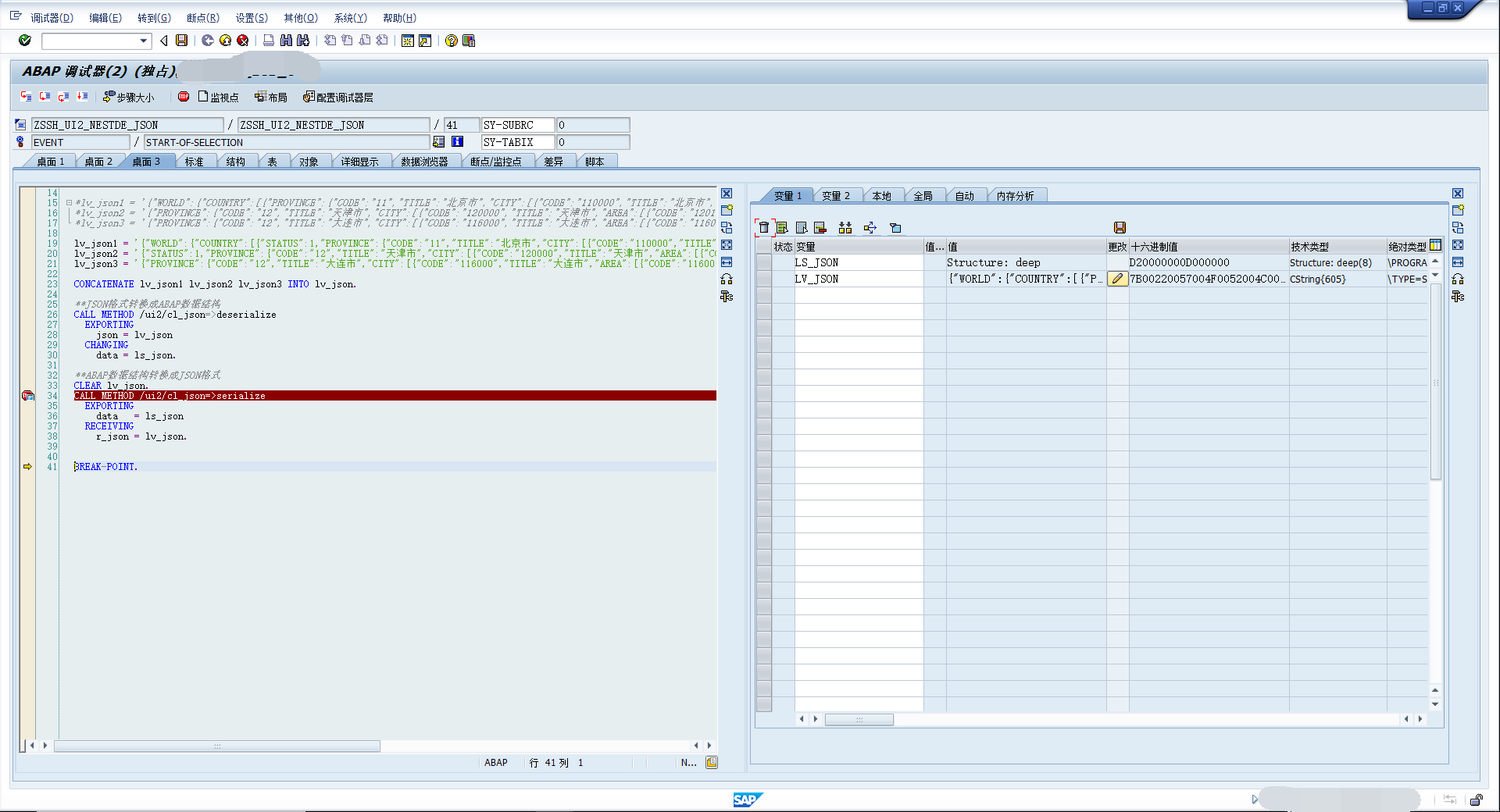Screen dimensions: 1500x812
Task: Switch to the 断点/监控点 tab
Action: pos(495,162)
